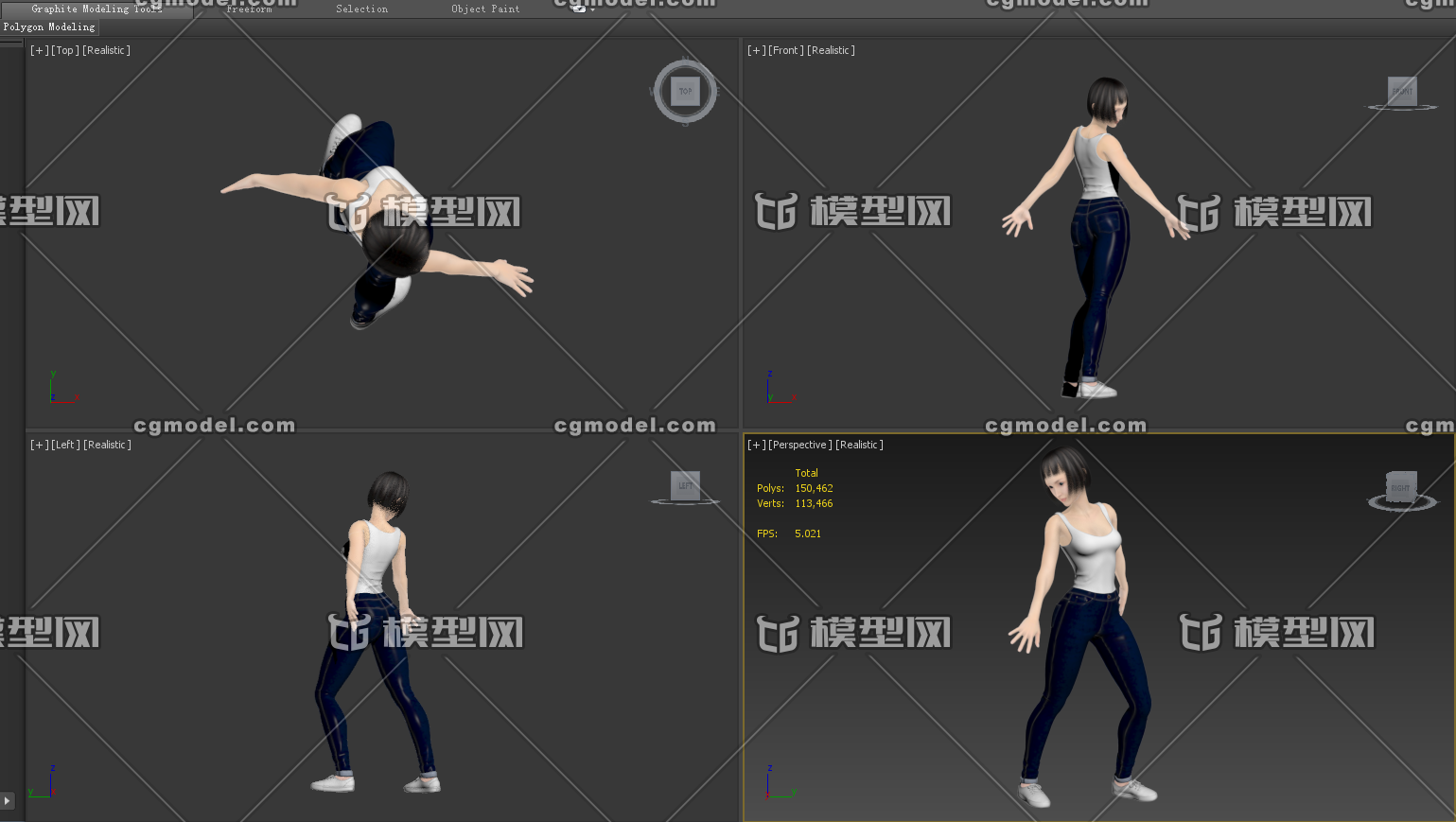Open the Perspective viewport [+] general menu
Screen dimensions: 1456x822
click(755, 445)
